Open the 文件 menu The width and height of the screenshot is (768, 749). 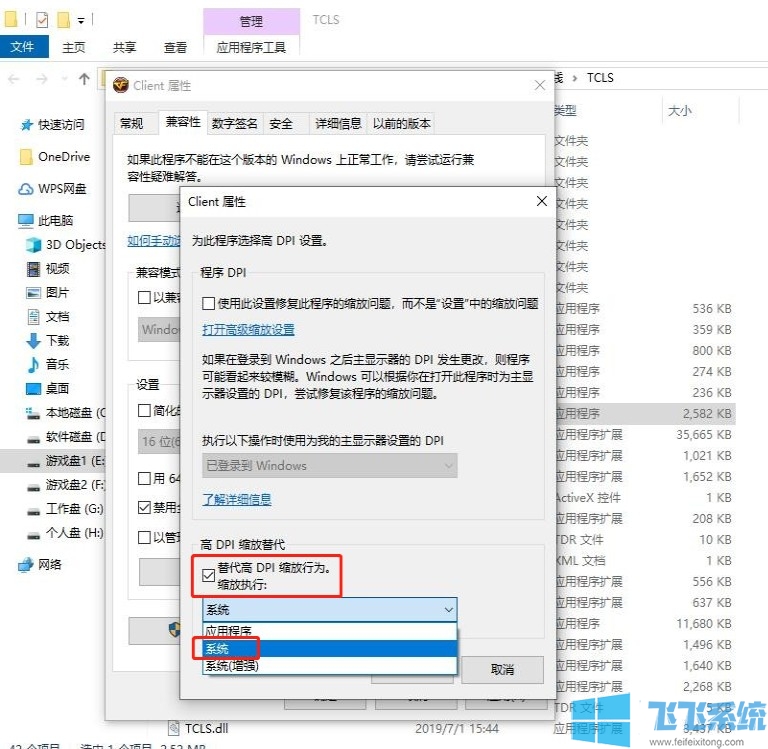coord(23,47)
